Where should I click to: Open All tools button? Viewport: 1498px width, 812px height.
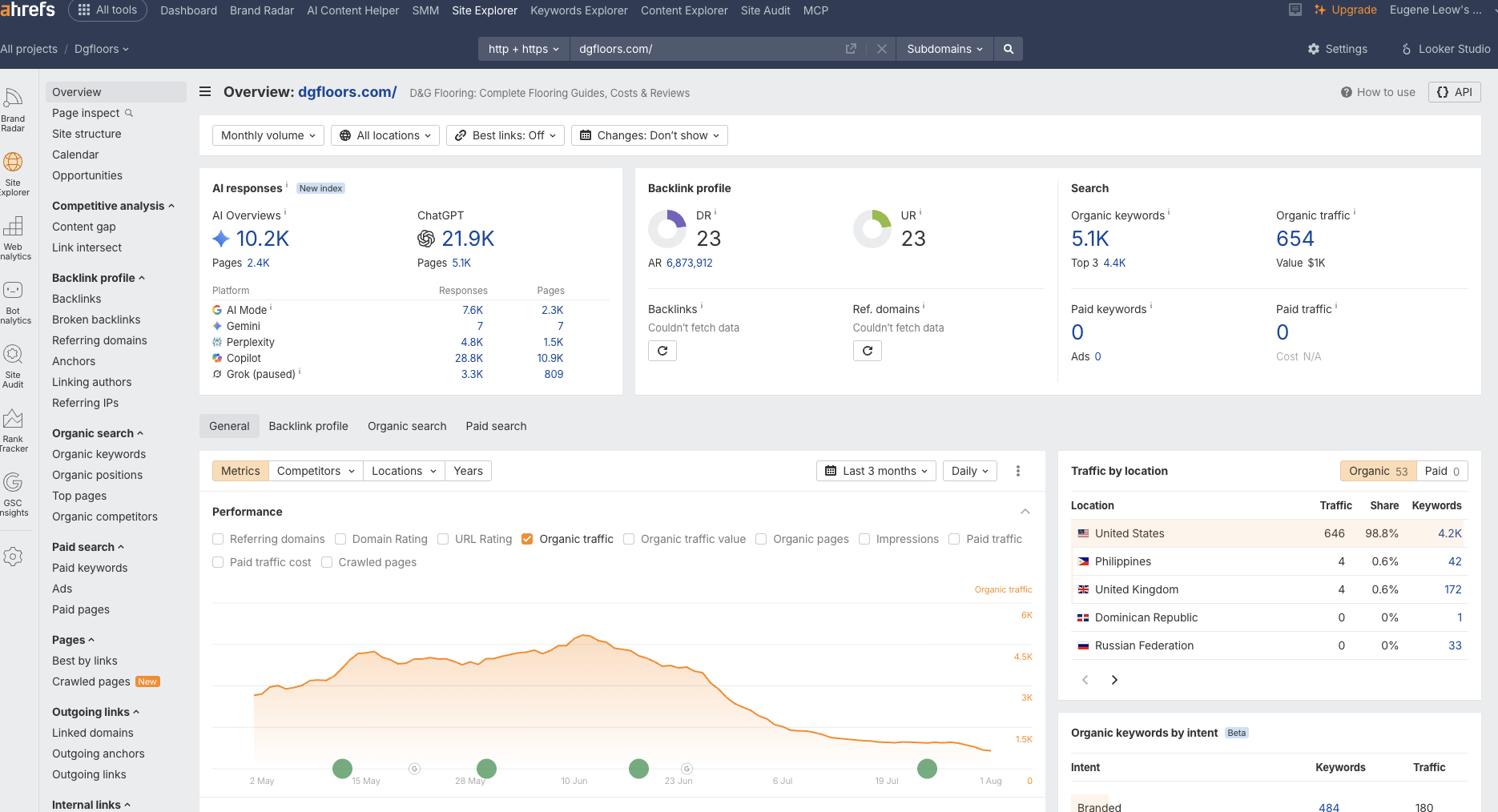pos(108,10)
